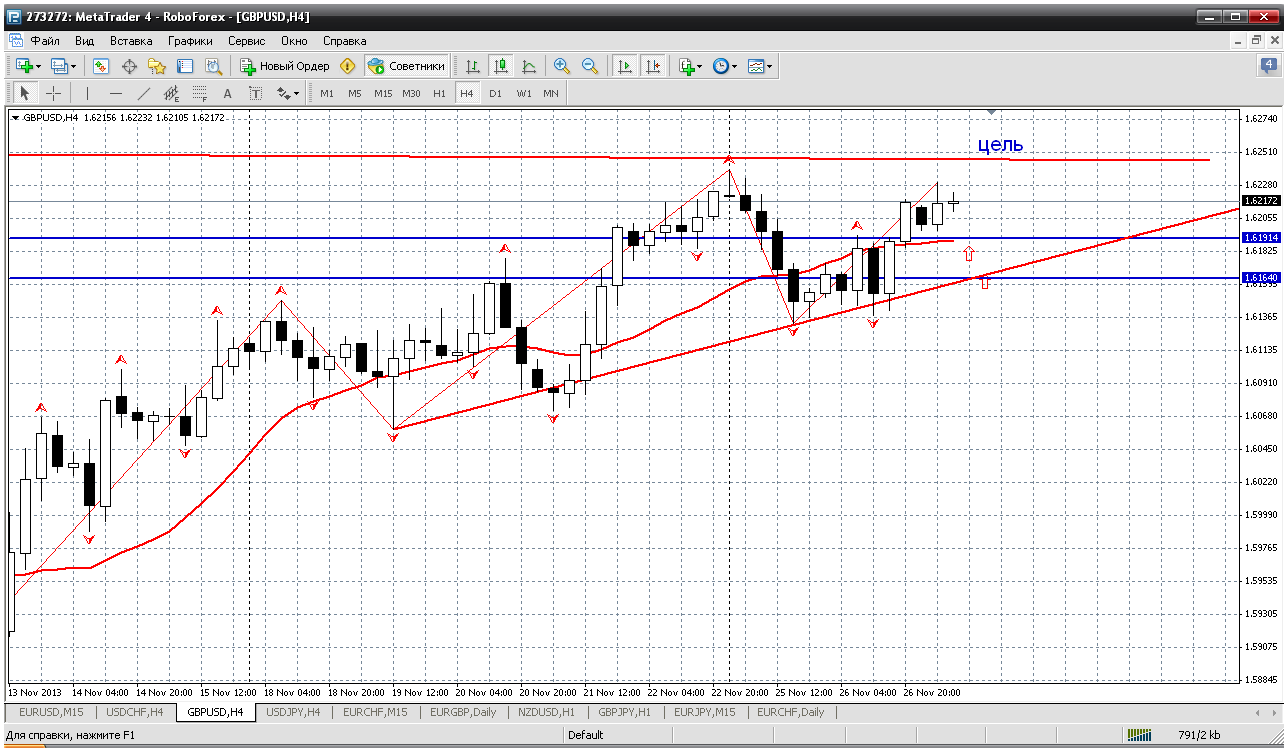
Task: Switch chart to bar chart mode
Action: [473, 66]
